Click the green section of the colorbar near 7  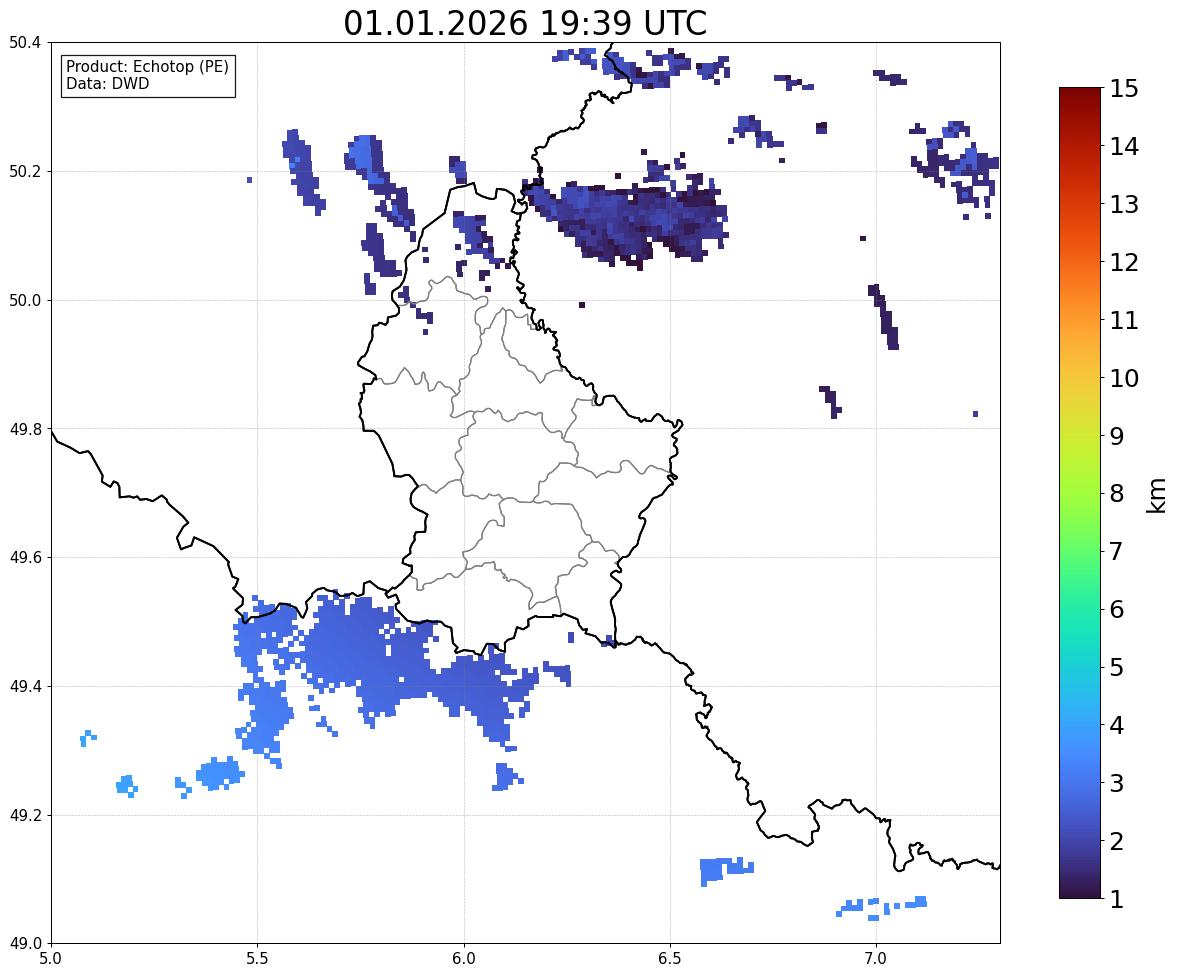coord(1080,551)
